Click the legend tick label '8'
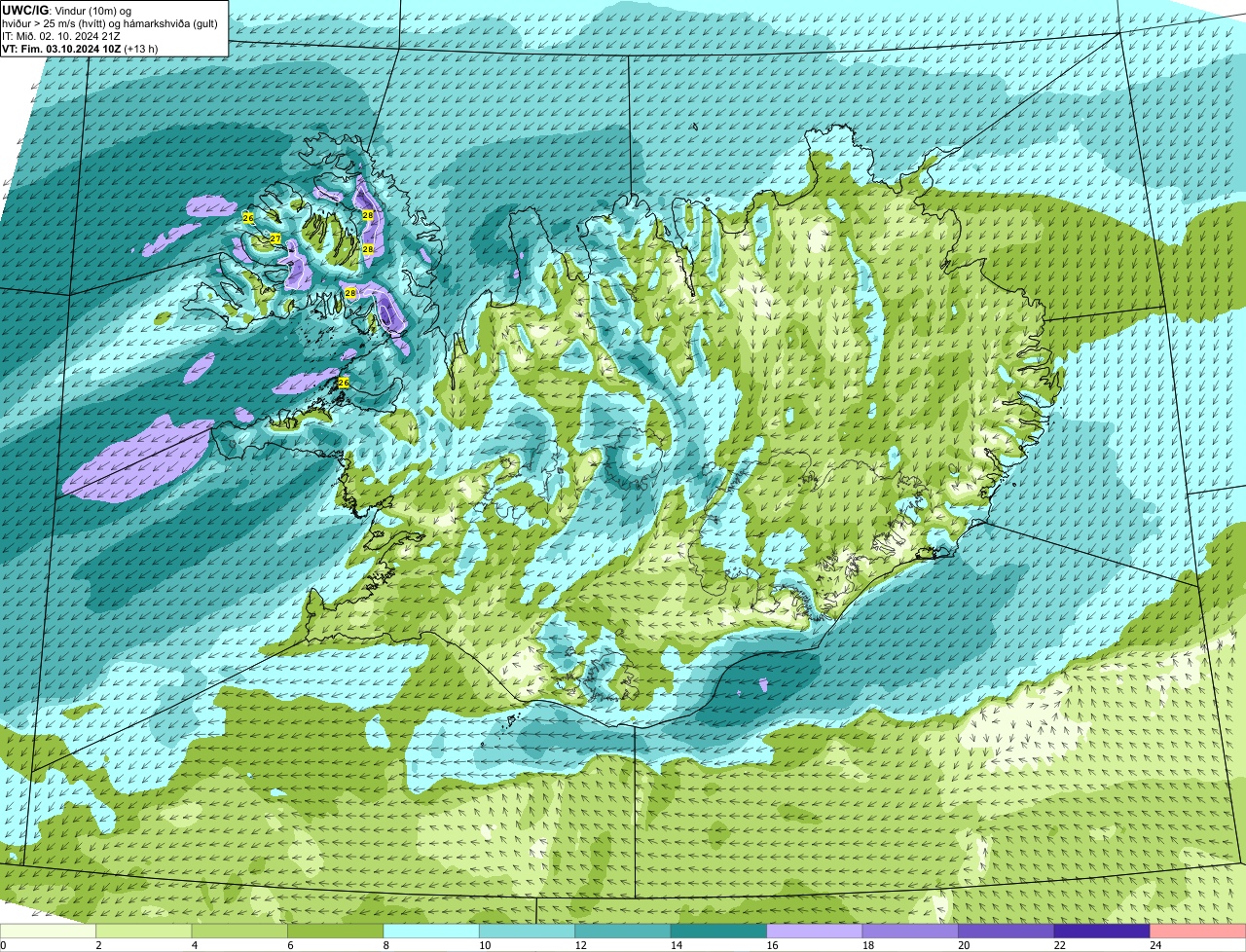This screenshot has width=1246, height=952. 386,945
